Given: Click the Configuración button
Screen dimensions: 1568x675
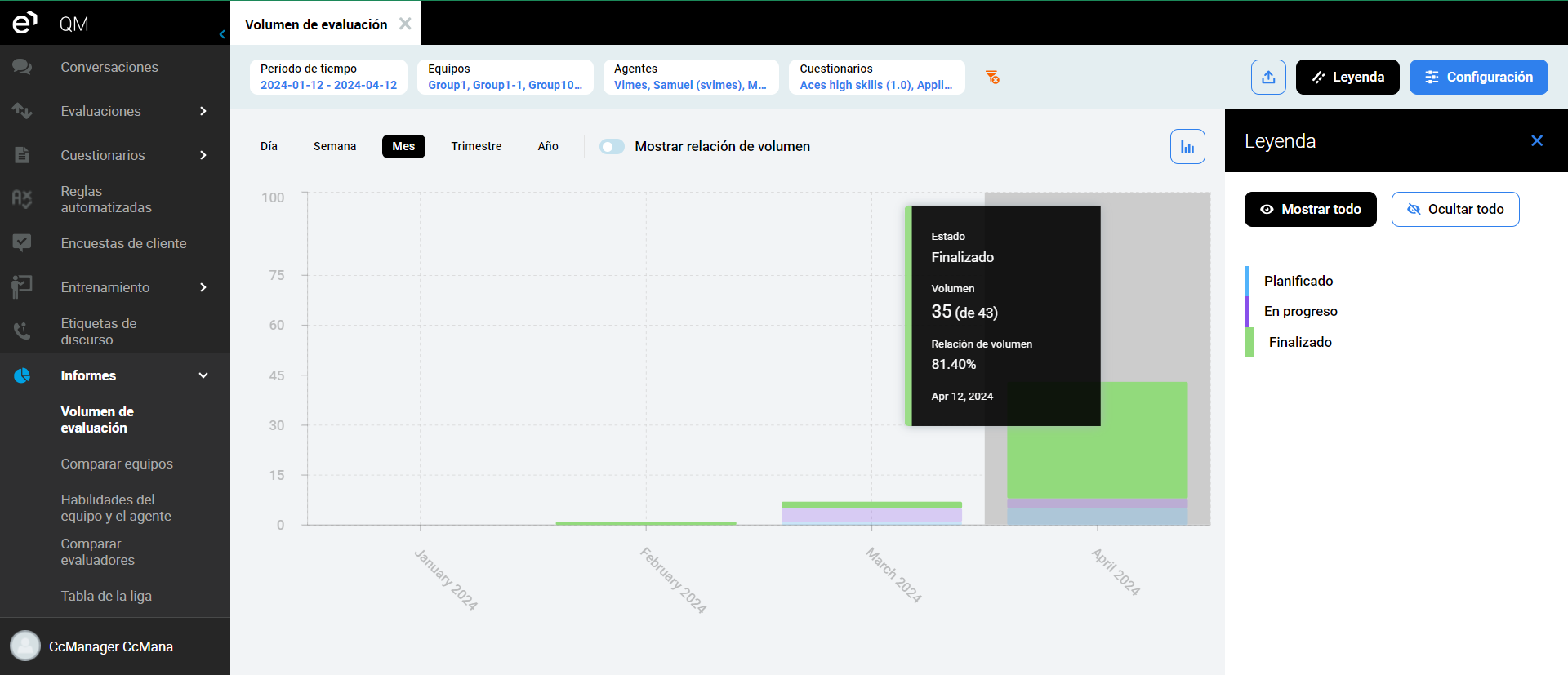Looking at the screenshot, I should pyautogui.click(x=1479, y=77).
